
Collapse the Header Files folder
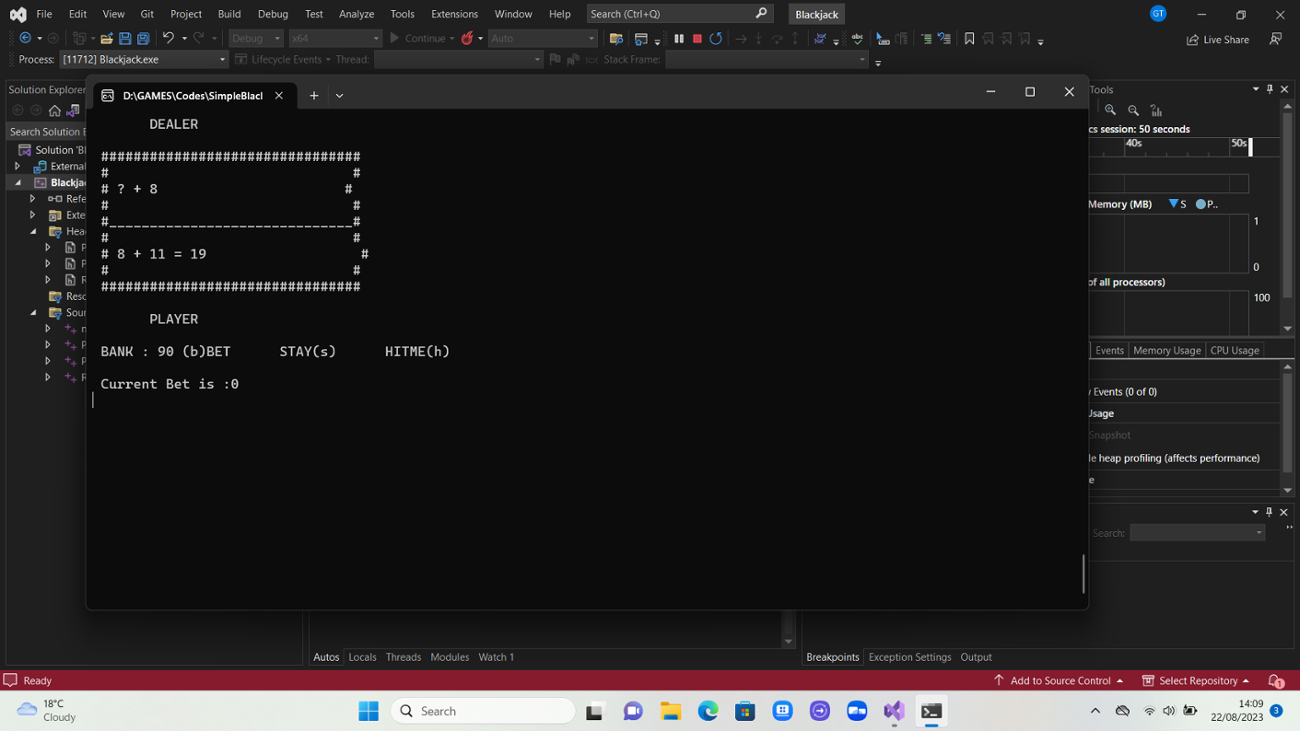33,231
